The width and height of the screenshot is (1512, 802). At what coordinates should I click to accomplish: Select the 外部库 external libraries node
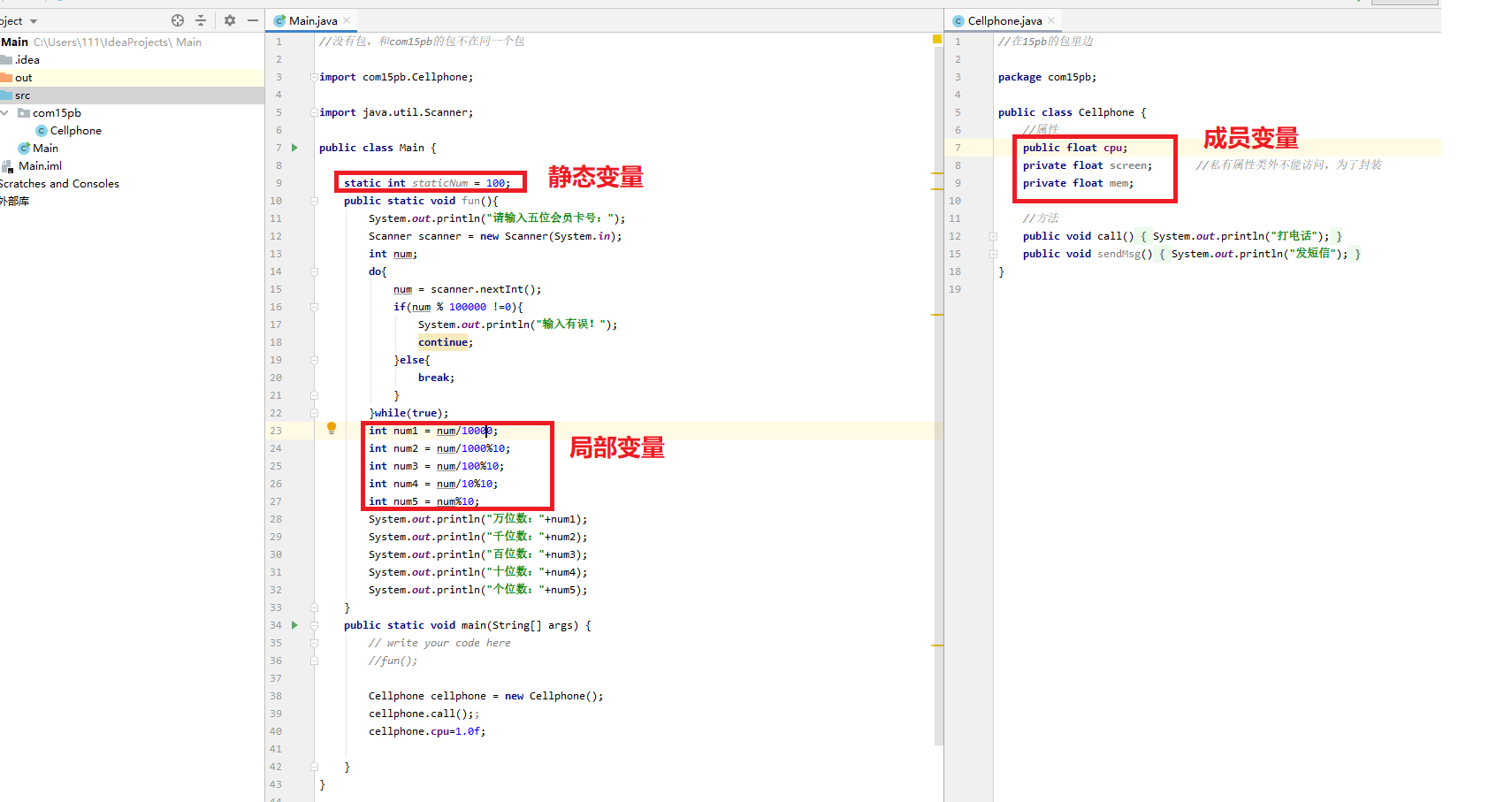pos(15,202)
